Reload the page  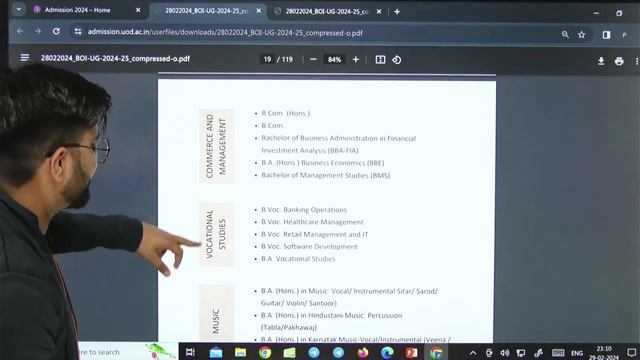[56, 31]
